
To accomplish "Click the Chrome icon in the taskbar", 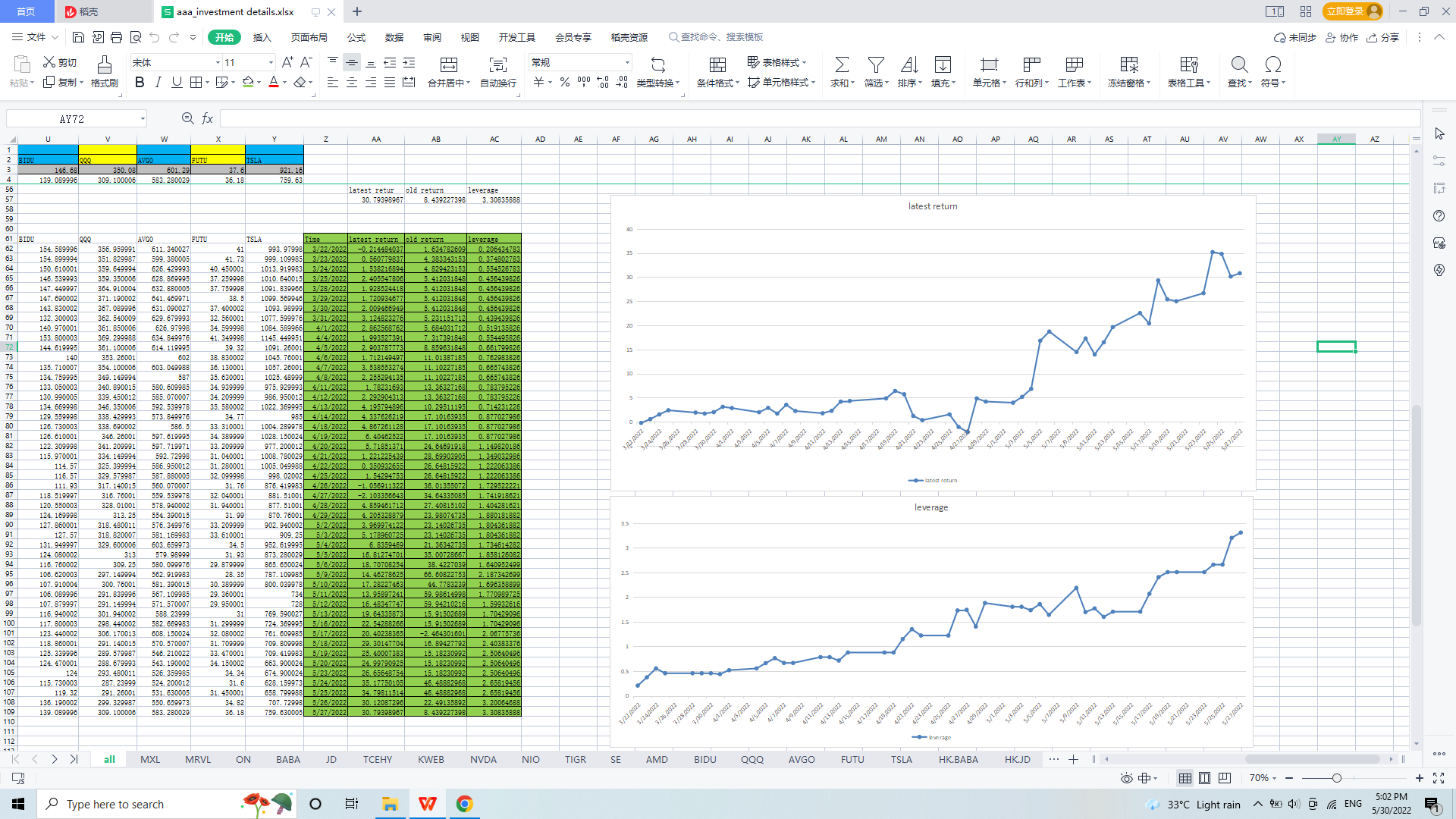I will tap(464, 804).
